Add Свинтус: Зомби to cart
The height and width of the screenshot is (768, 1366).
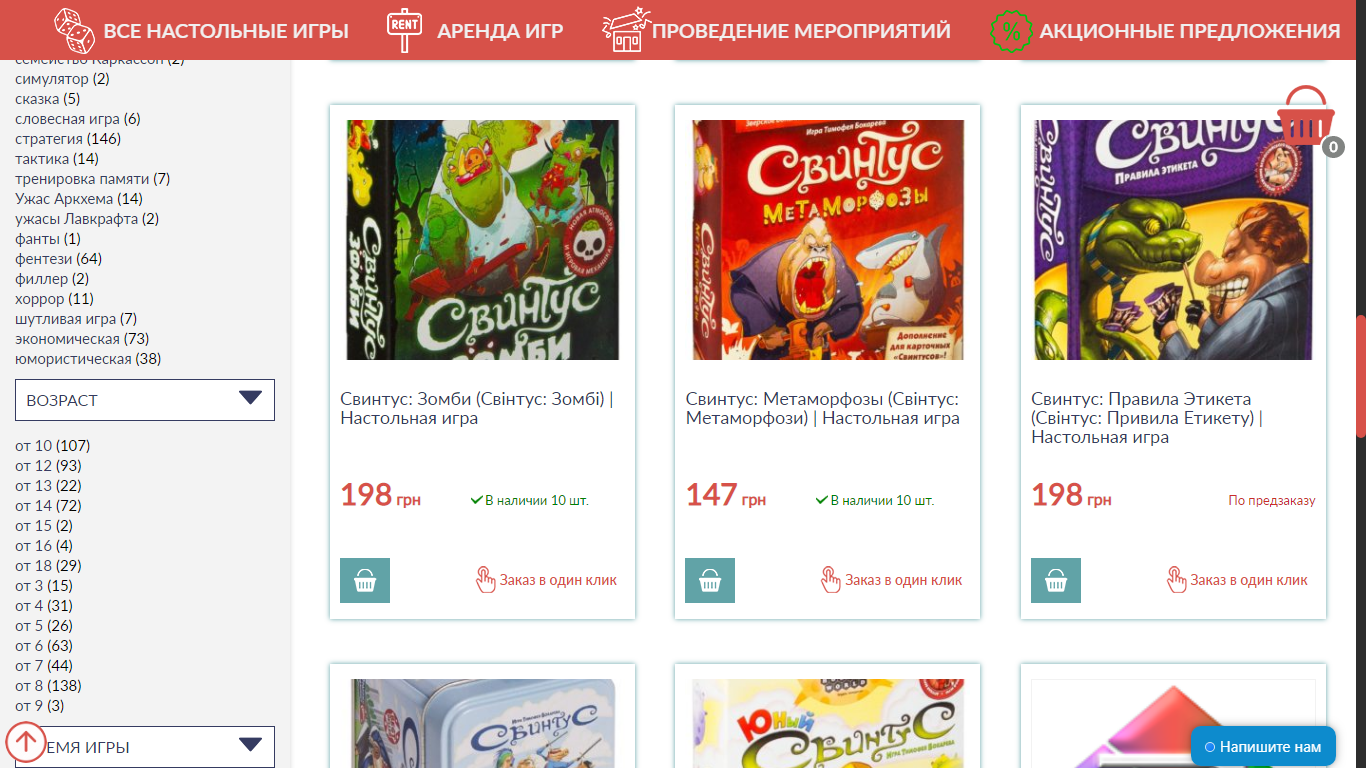coord(365,580)
